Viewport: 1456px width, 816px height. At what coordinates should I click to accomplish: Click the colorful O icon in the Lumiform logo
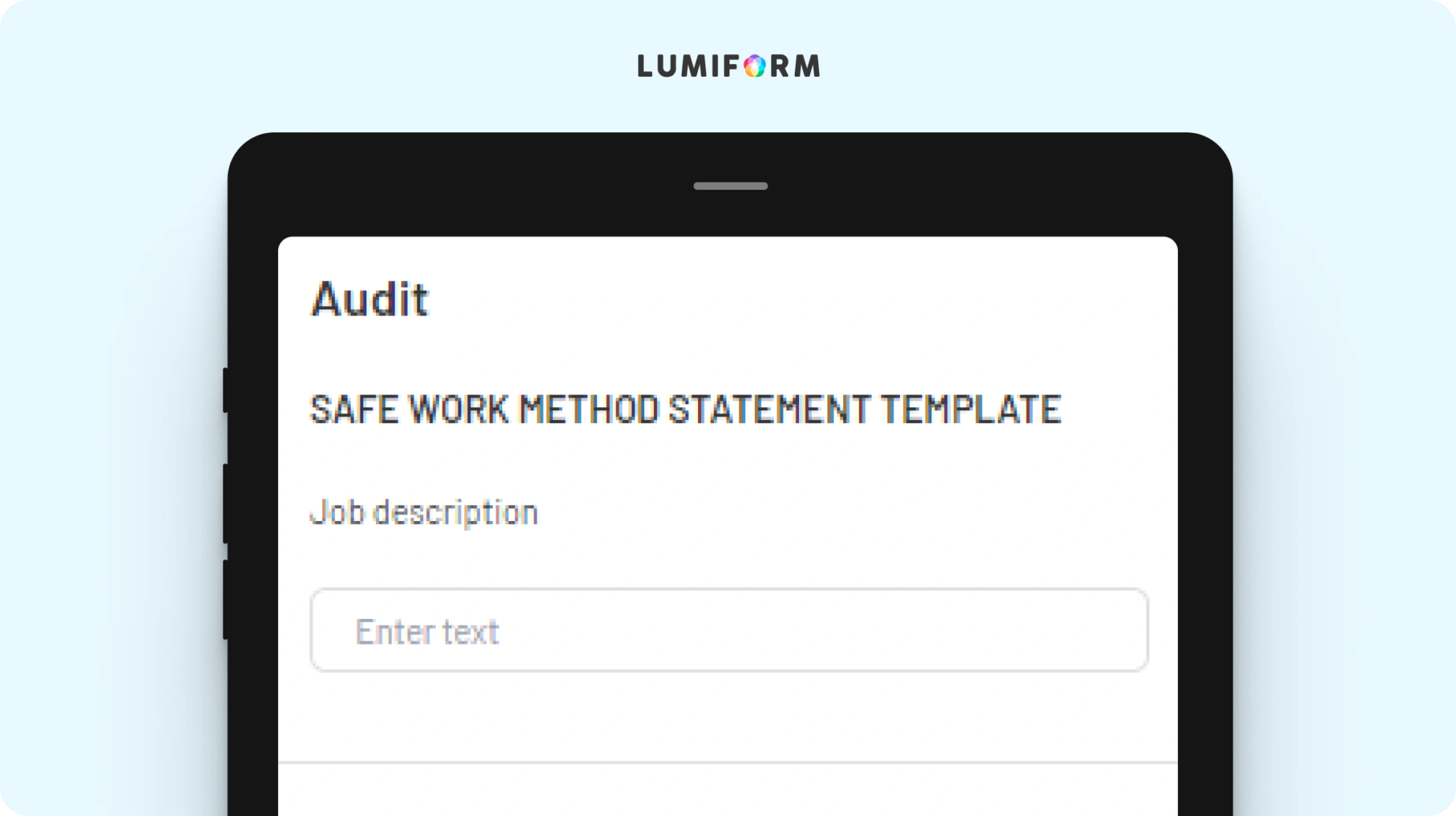[754, 66]
